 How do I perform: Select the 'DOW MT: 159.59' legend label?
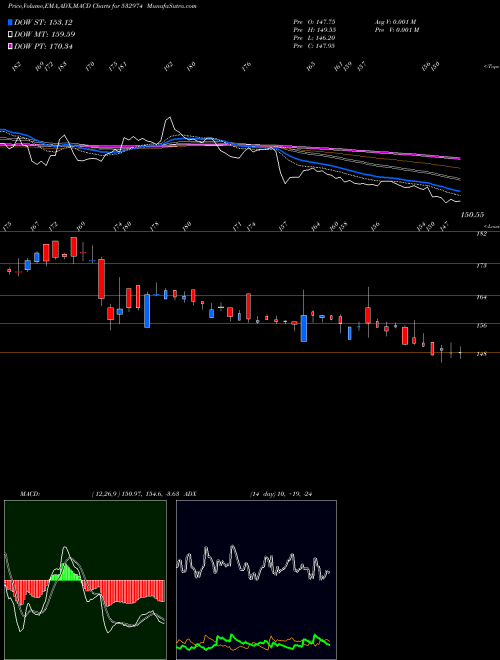pos(45,35)
